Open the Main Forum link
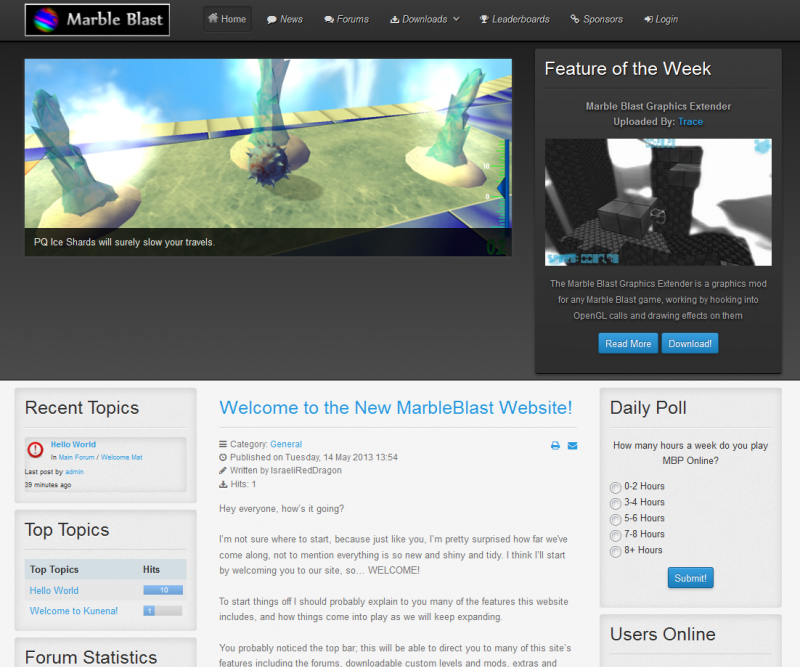800x667 pixels. pyautogui.click(x=77, y=457)
